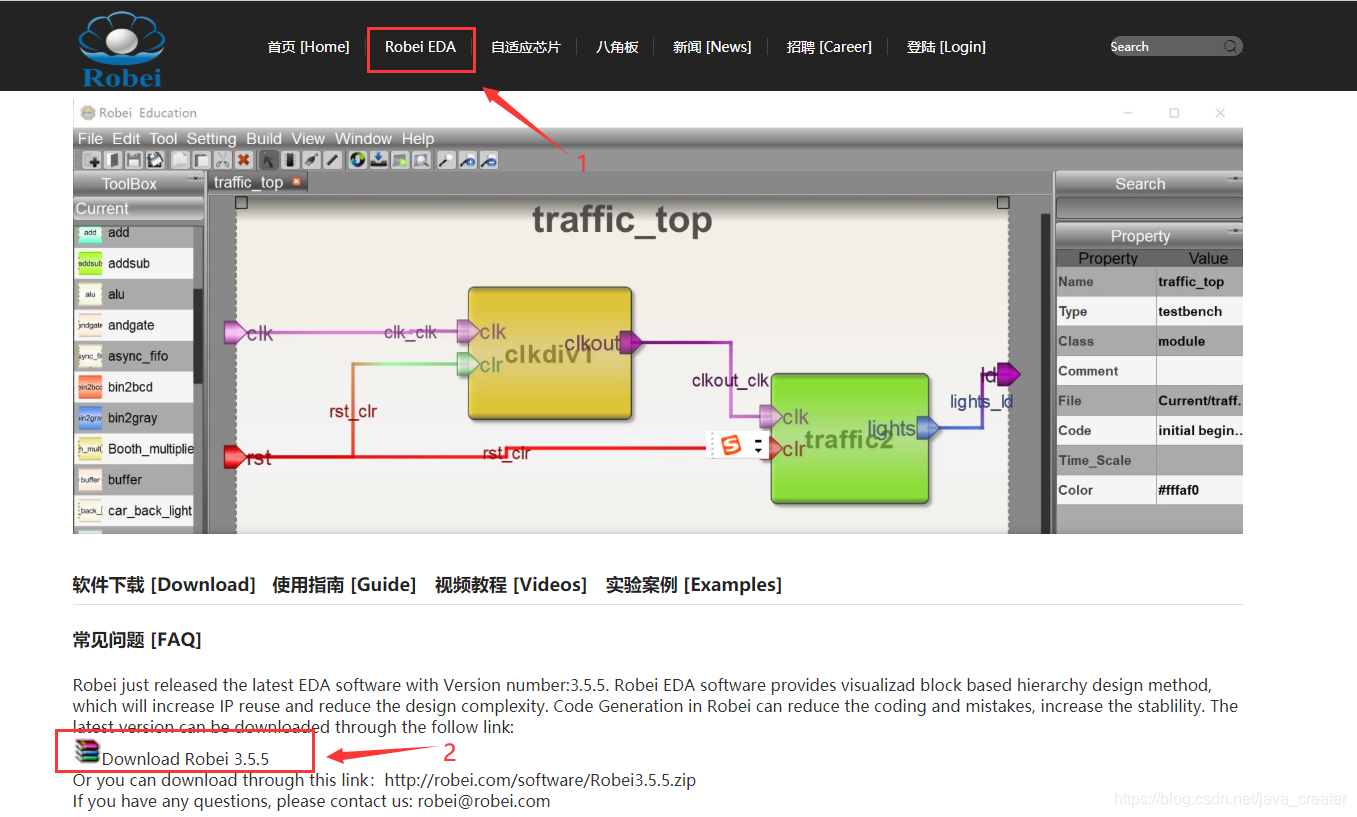Viewport: 1357px width, 817px height.
Task: Click the magnifier waveform view icon
Action: [x=421, y=160]
